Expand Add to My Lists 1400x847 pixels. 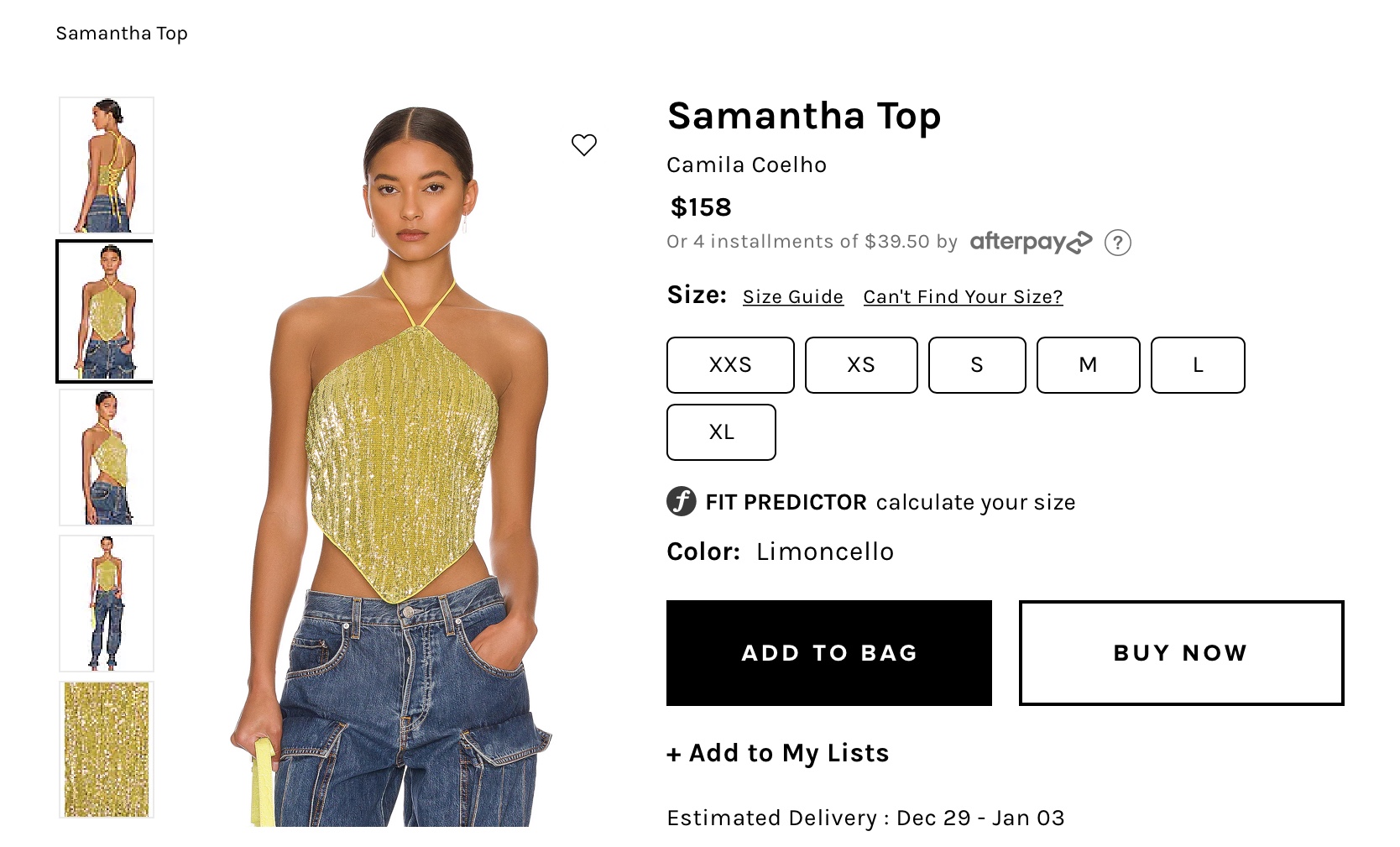[778, 753]
